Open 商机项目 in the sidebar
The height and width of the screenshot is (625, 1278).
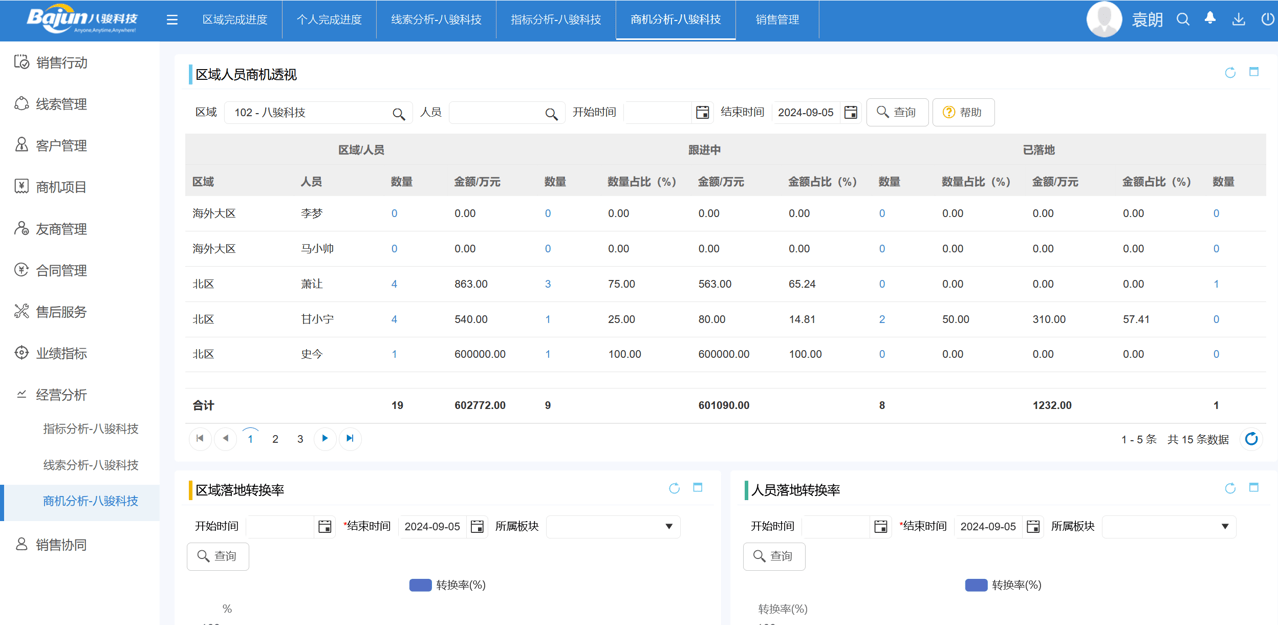tap(61, 187)
